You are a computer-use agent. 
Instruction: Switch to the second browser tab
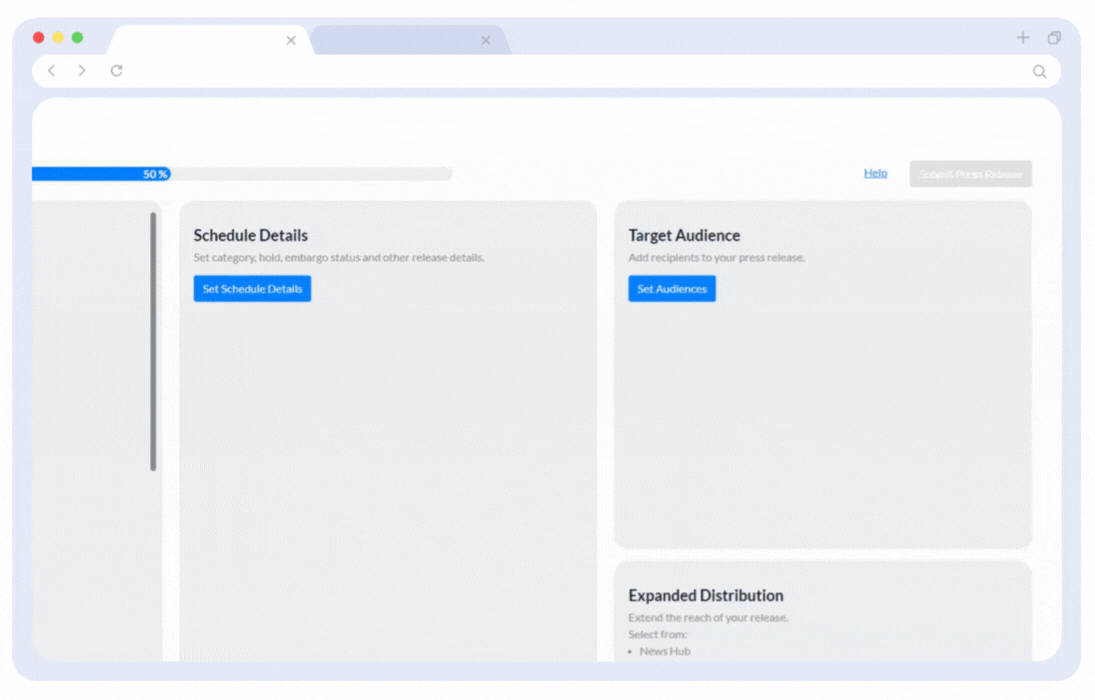point(400,40)
